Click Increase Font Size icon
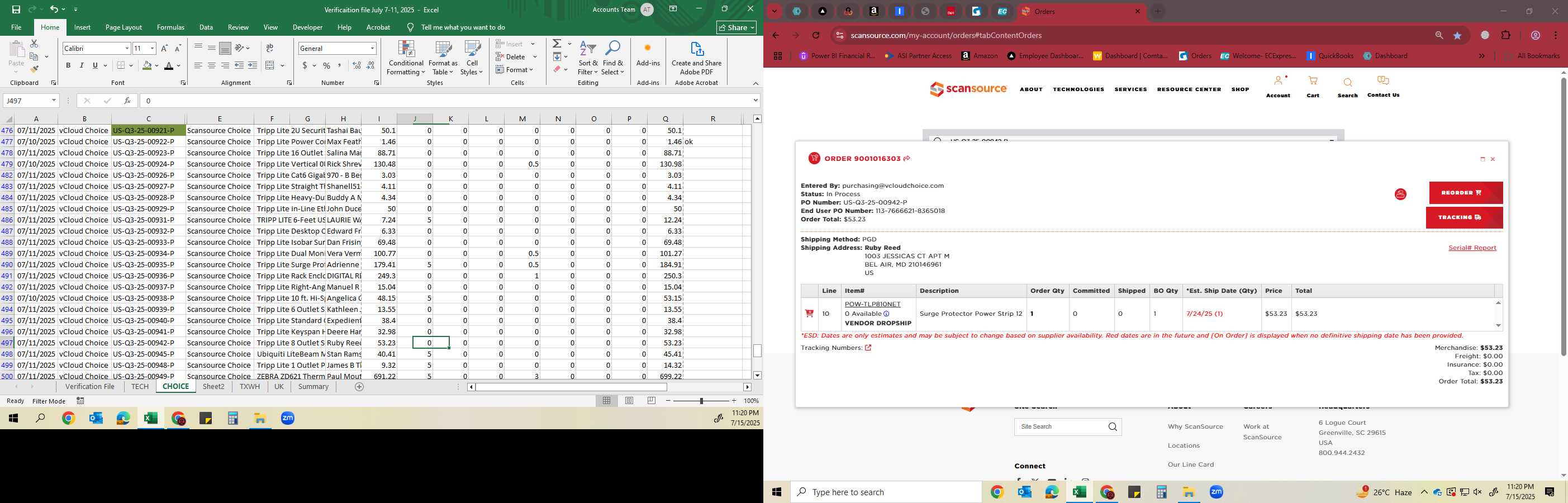The image size is (1568, 503). (x=164, y=48)
